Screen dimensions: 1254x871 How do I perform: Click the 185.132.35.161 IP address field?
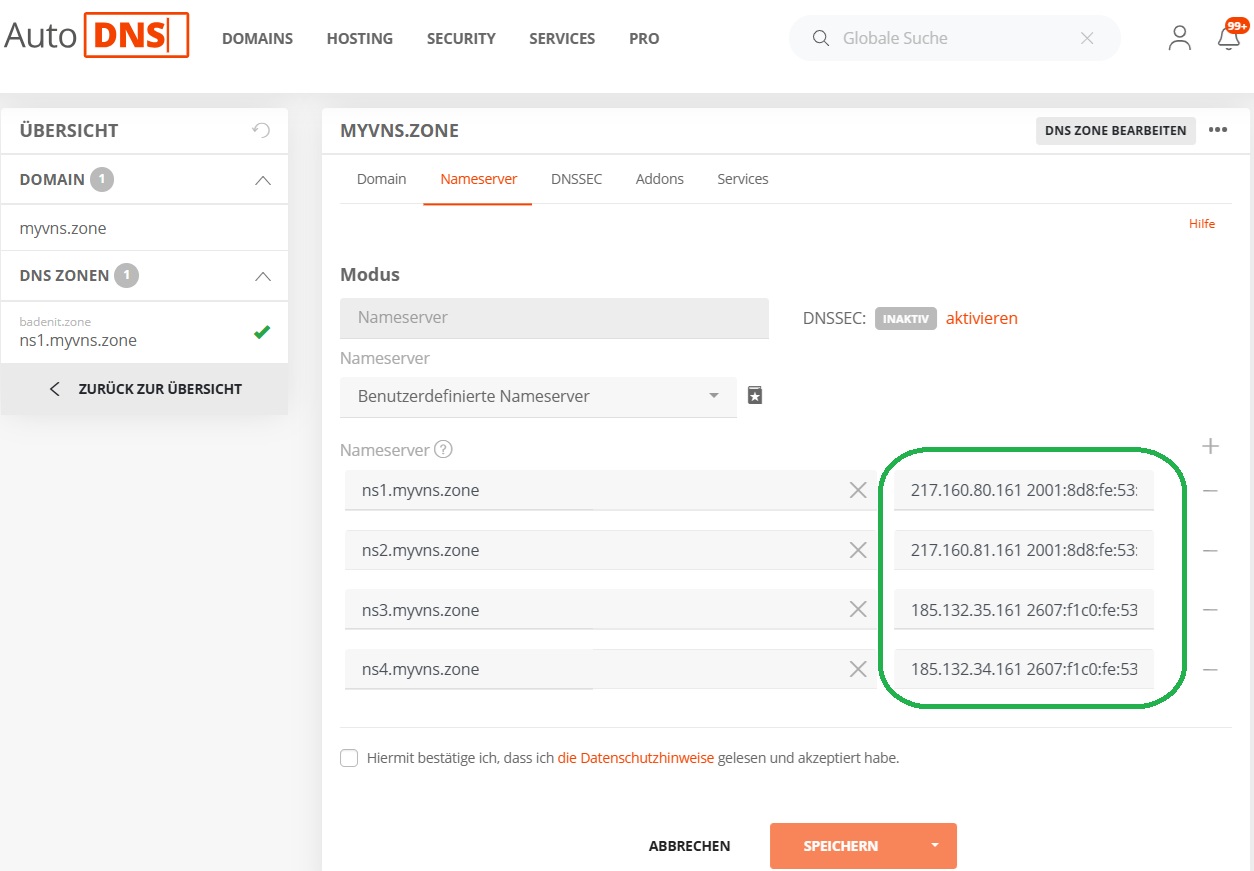pyautogui.click(x=1024, y=610)
